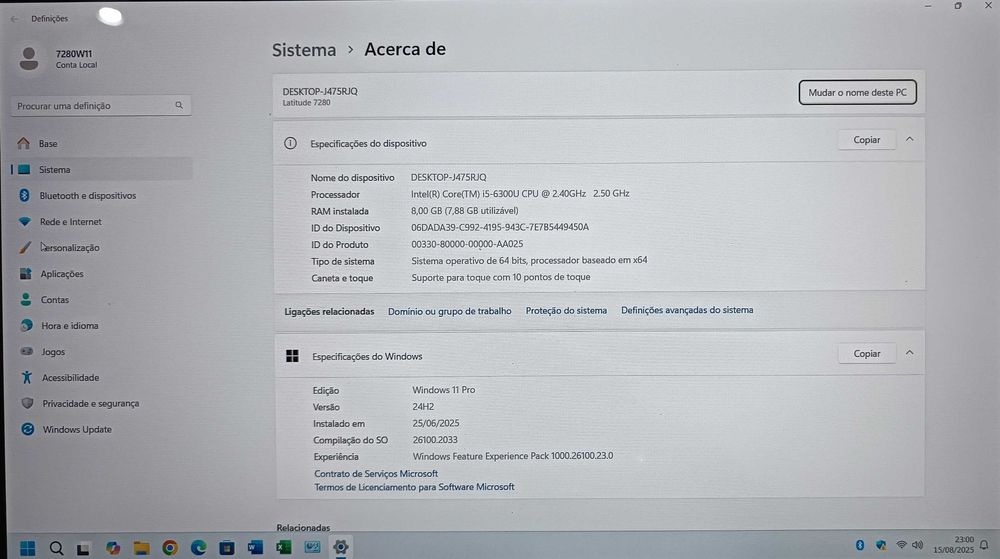1000x559 pixels.
Task: Open Windows Update in sidebar
Action: tap(77, 430)
